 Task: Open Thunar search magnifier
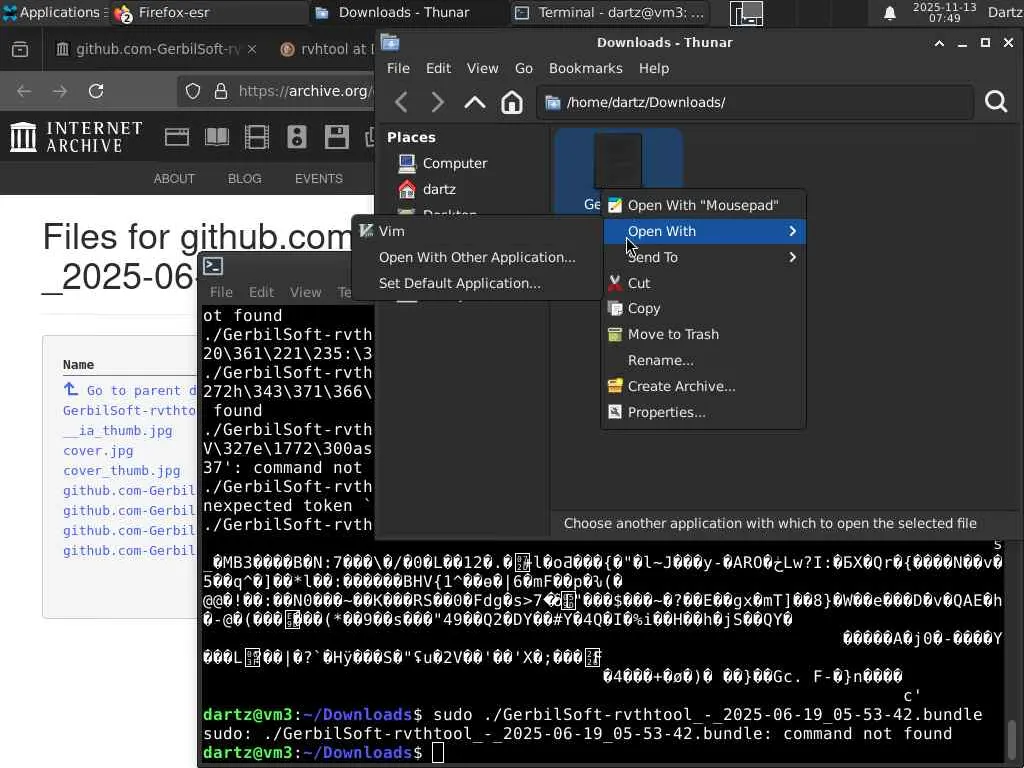click(995, 102)
